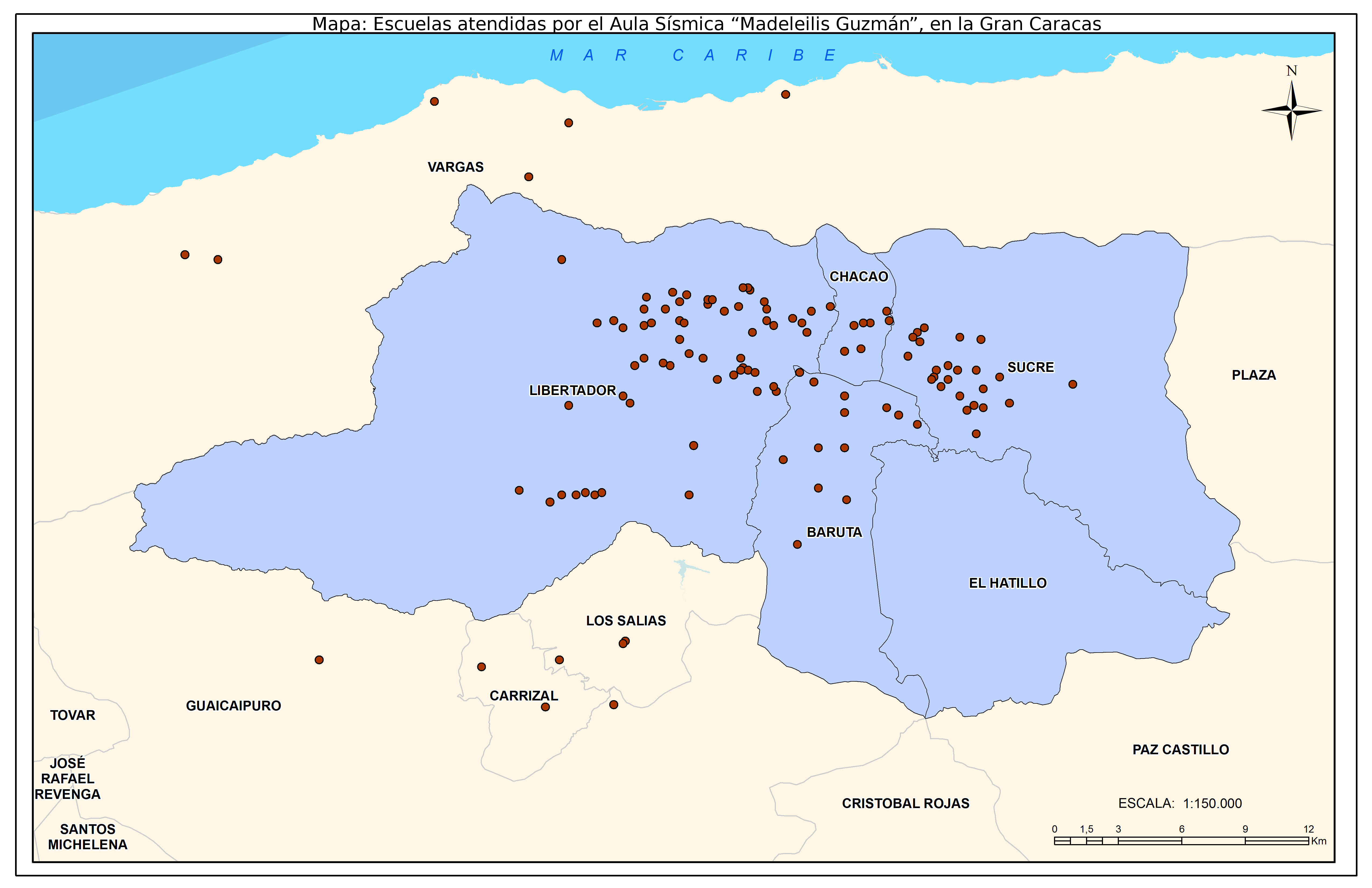Image resolution: width=1372 pixels, height=888 pixels.
Task: Select the LOS SALIAS label
Action: pyautogui.click(x=625, y=621)
